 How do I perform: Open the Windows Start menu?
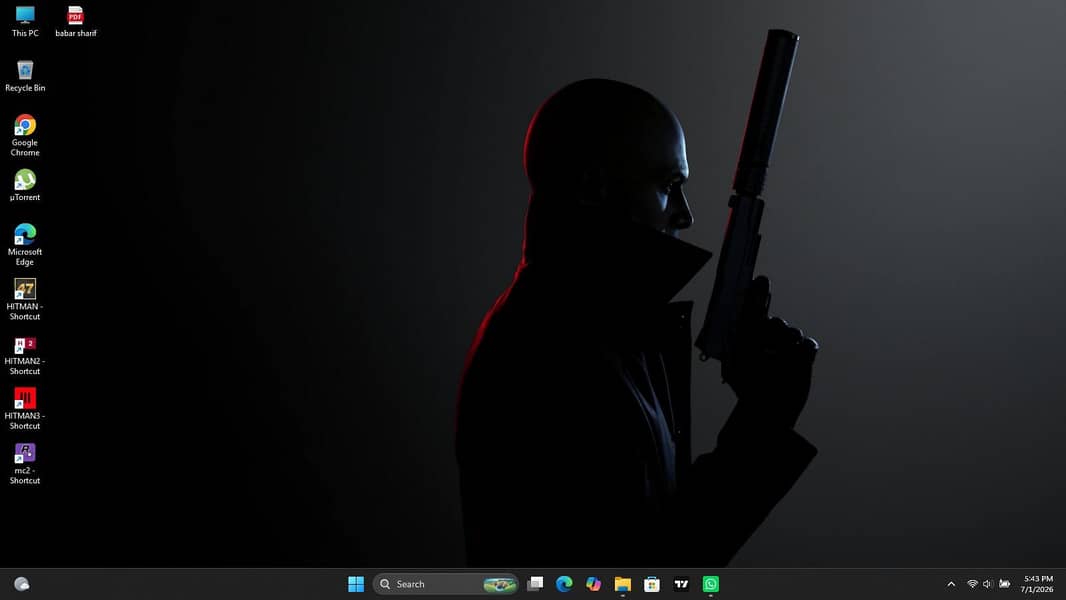coord(356,584)
